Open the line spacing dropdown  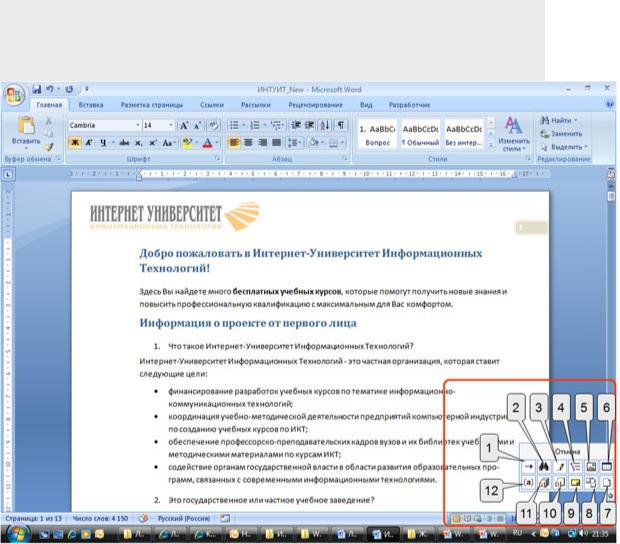pyautogui.click(x=294, y=142)
